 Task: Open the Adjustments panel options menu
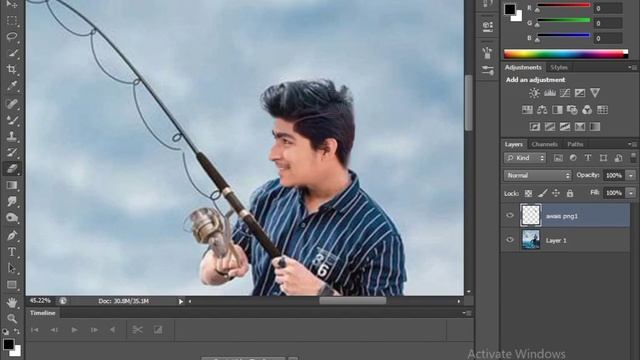click(632, 67)
